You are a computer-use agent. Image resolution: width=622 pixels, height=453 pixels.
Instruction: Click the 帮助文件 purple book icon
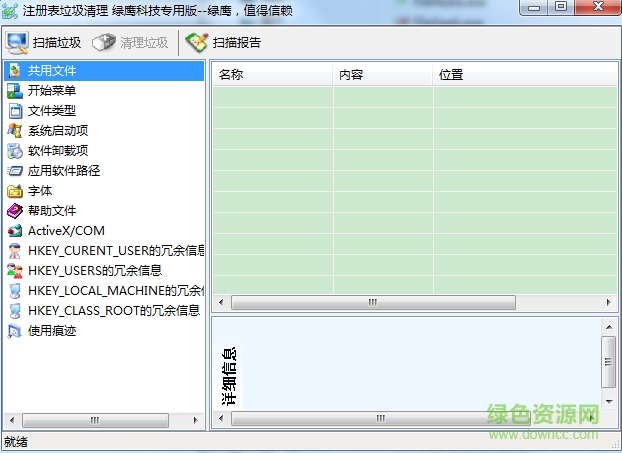click(x=15, y=211)
